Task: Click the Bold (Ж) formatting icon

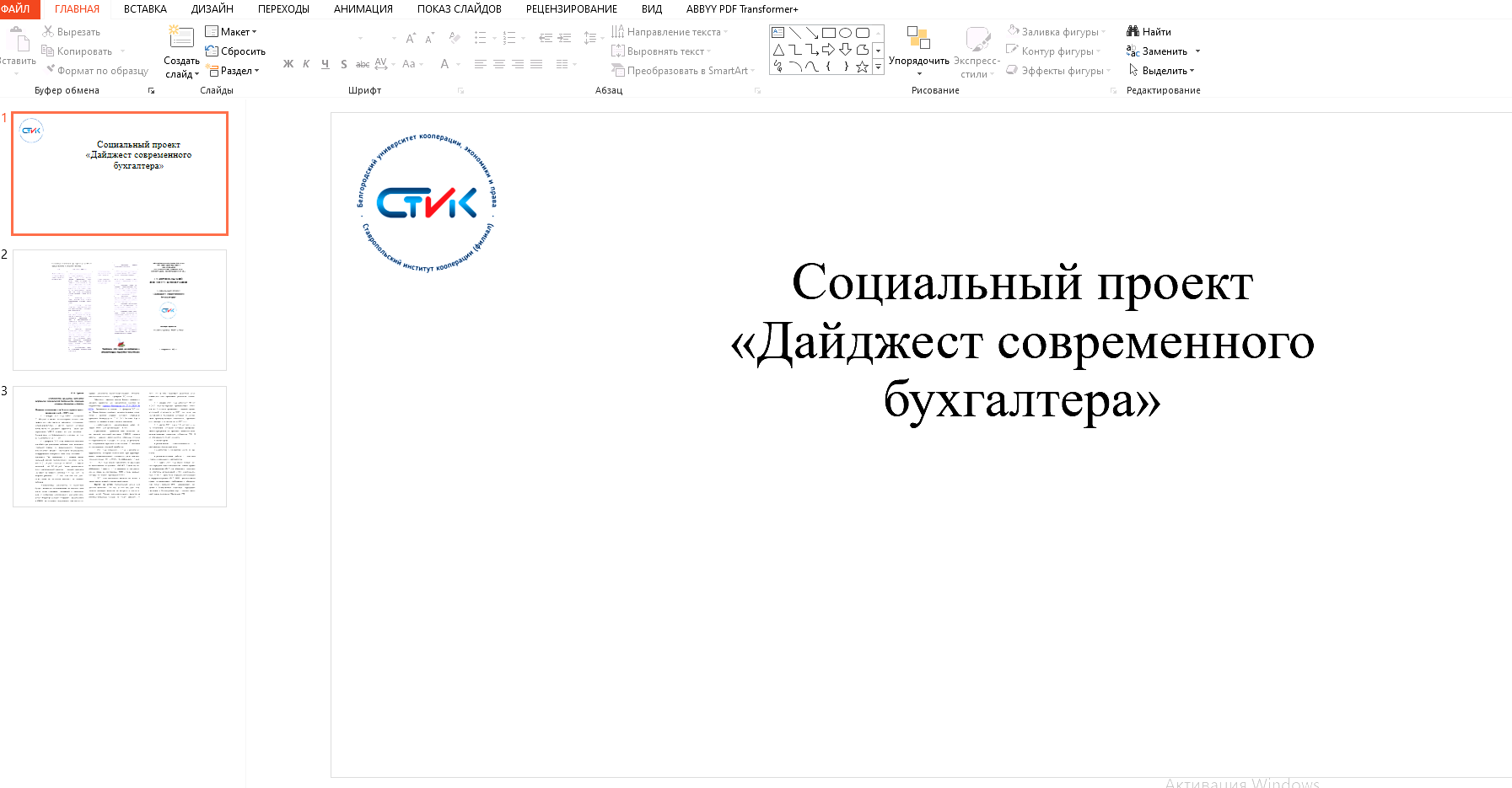Action: click(x=288, y=64)
